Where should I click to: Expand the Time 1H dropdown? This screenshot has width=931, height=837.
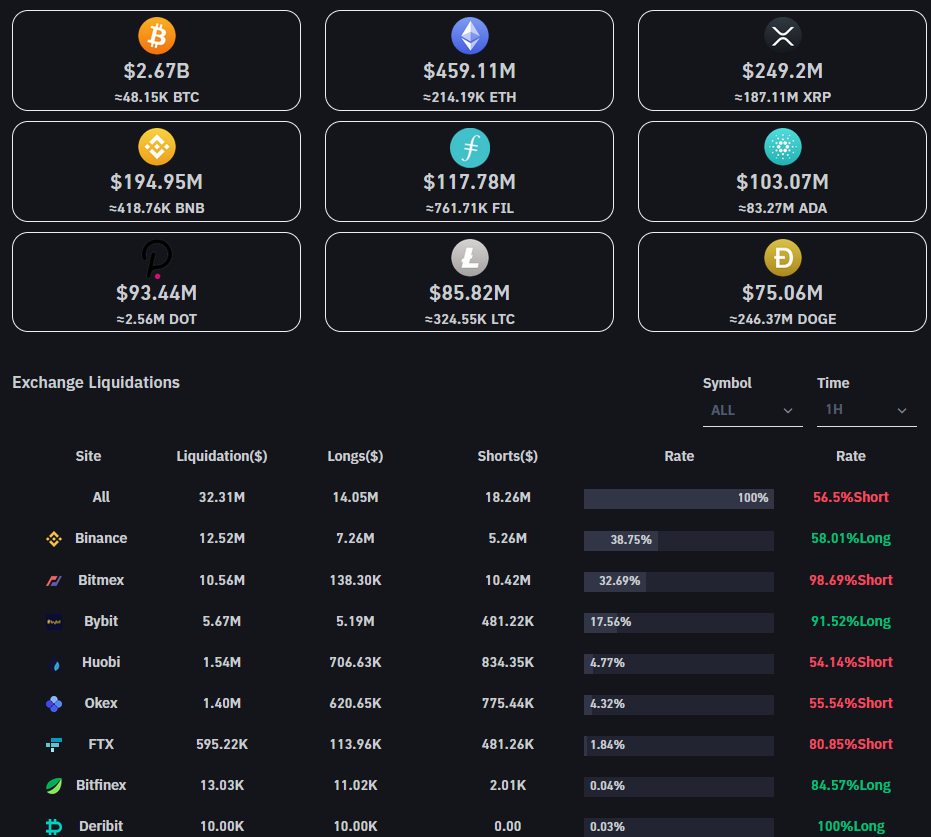tap(866, 410)
